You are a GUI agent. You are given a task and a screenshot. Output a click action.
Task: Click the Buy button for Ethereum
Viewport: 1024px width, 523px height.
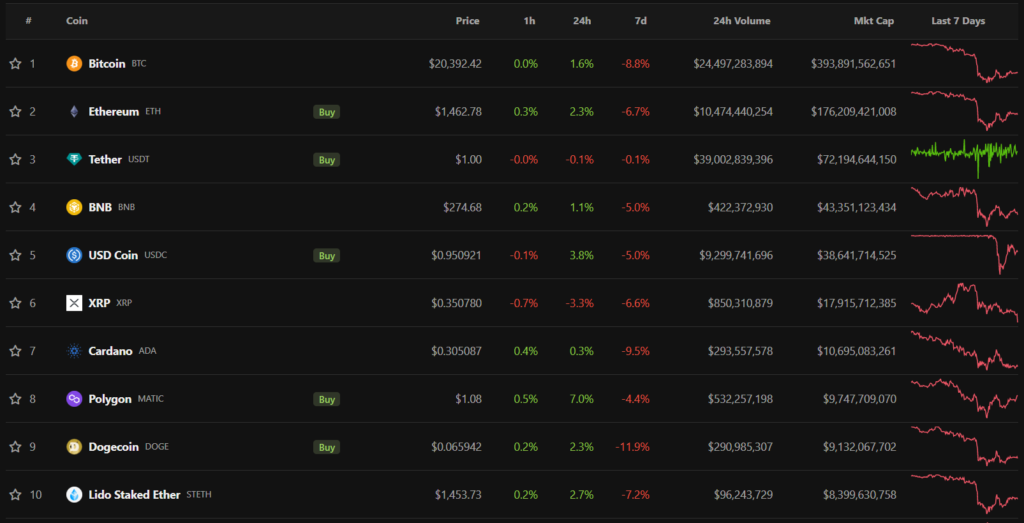[x=327, y=112]
